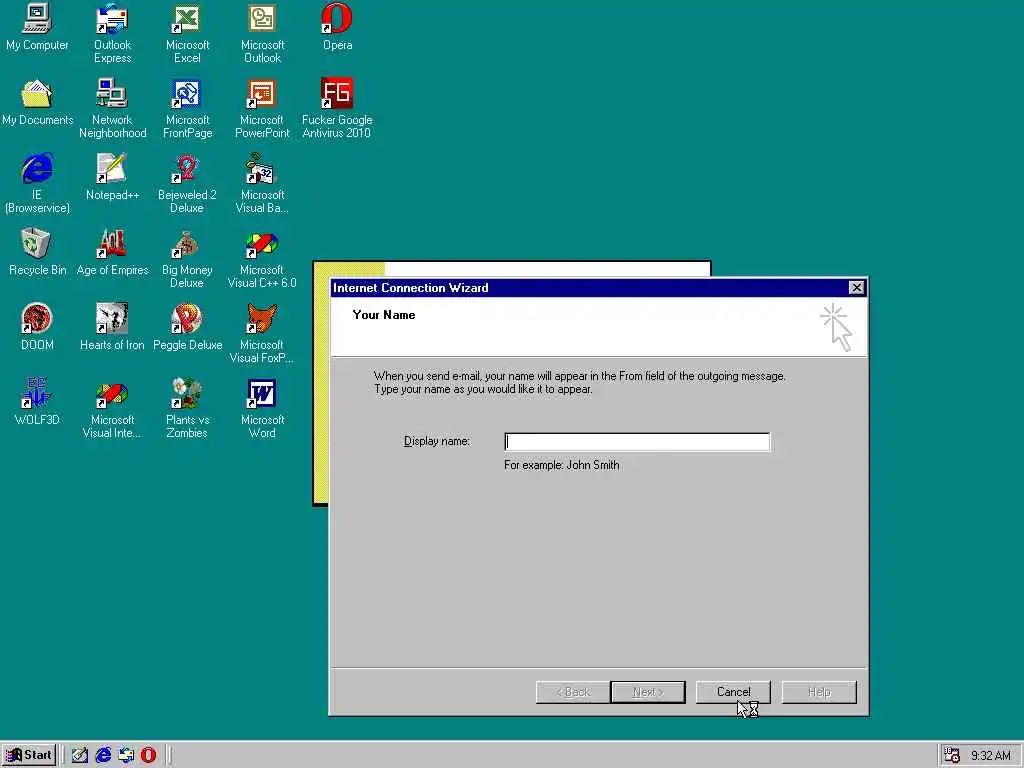Open the Start menu
The image size is (1024, 768).
pyautogui.click(x=29, y=755)
